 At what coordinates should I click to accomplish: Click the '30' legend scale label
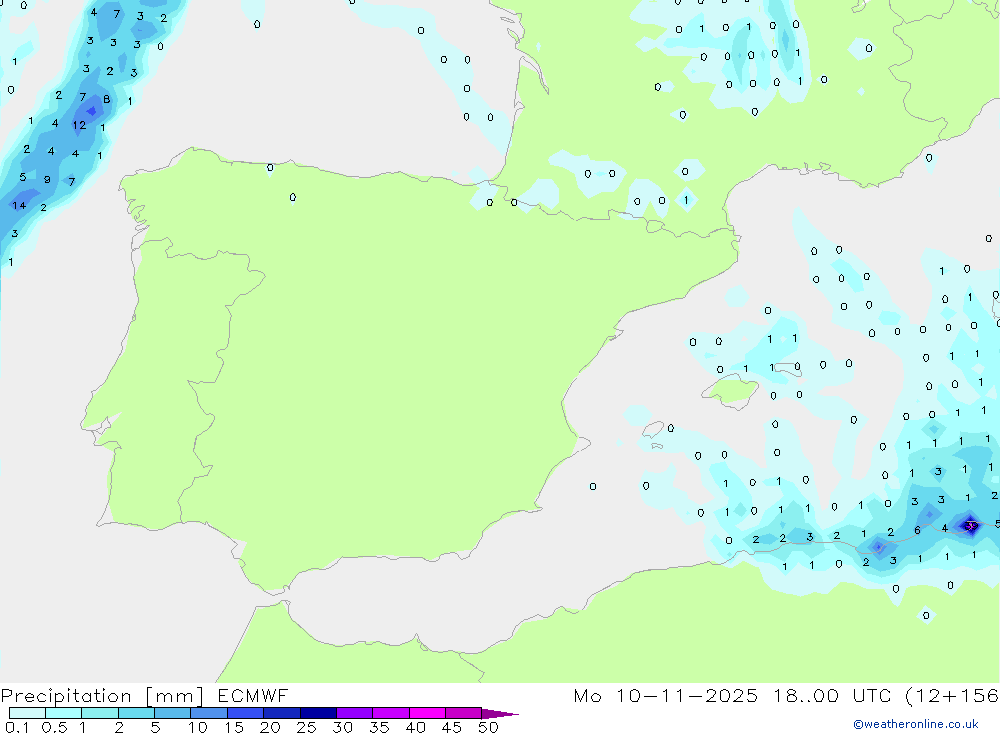click(342, 727)
